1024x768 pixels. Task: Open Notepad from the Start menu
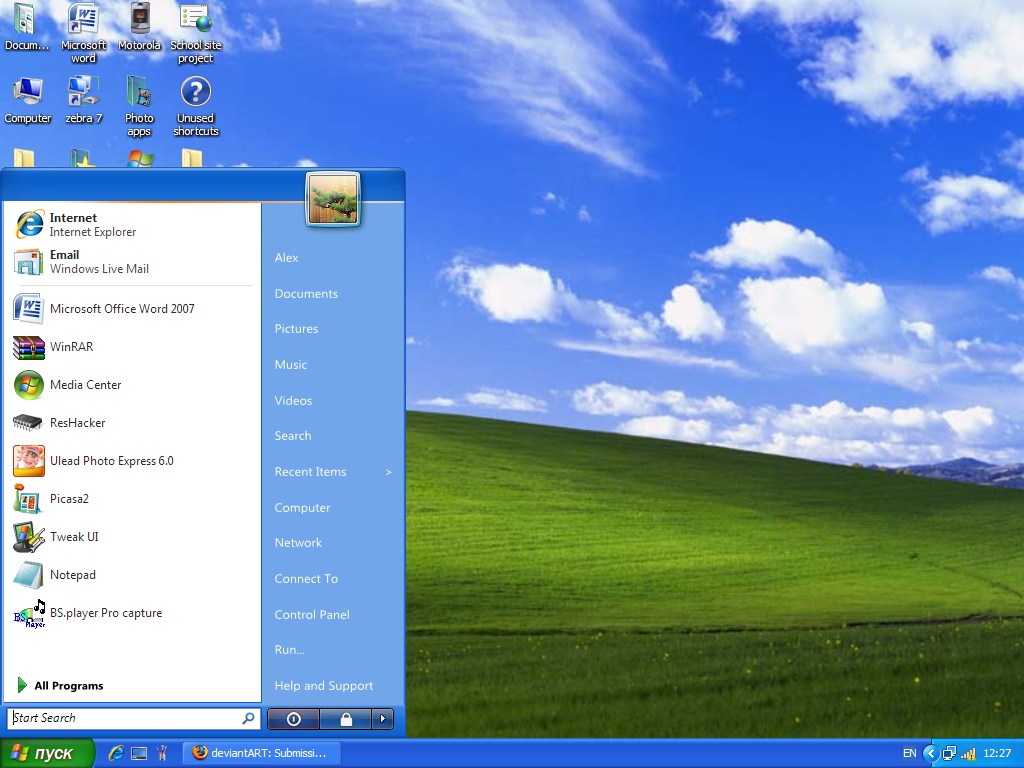pos(72,575)
